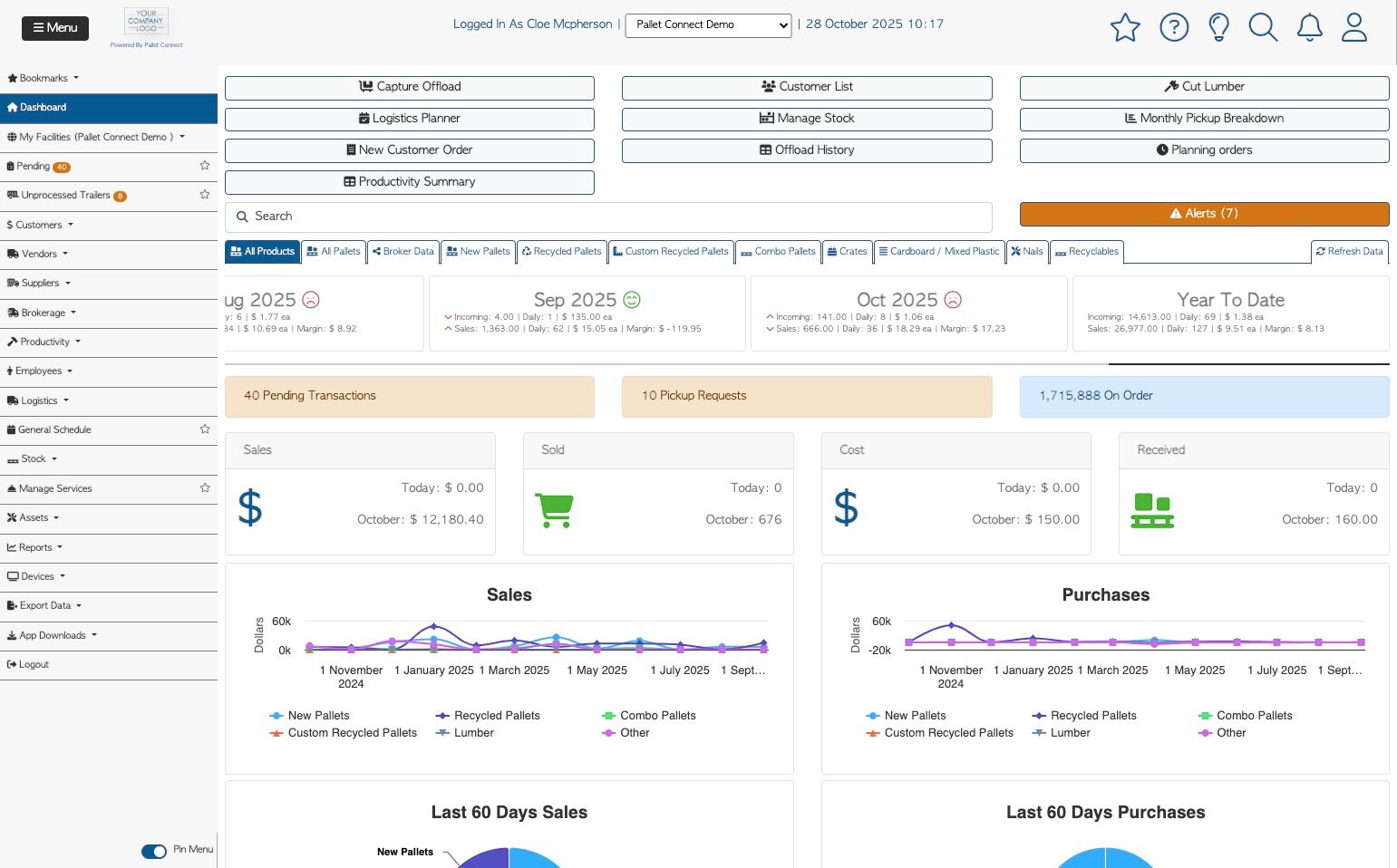The image size is (1397, 868).
Task: Toggle Other color marker in Sales legend
Action: pyautogui.click(x=609, y=733)
